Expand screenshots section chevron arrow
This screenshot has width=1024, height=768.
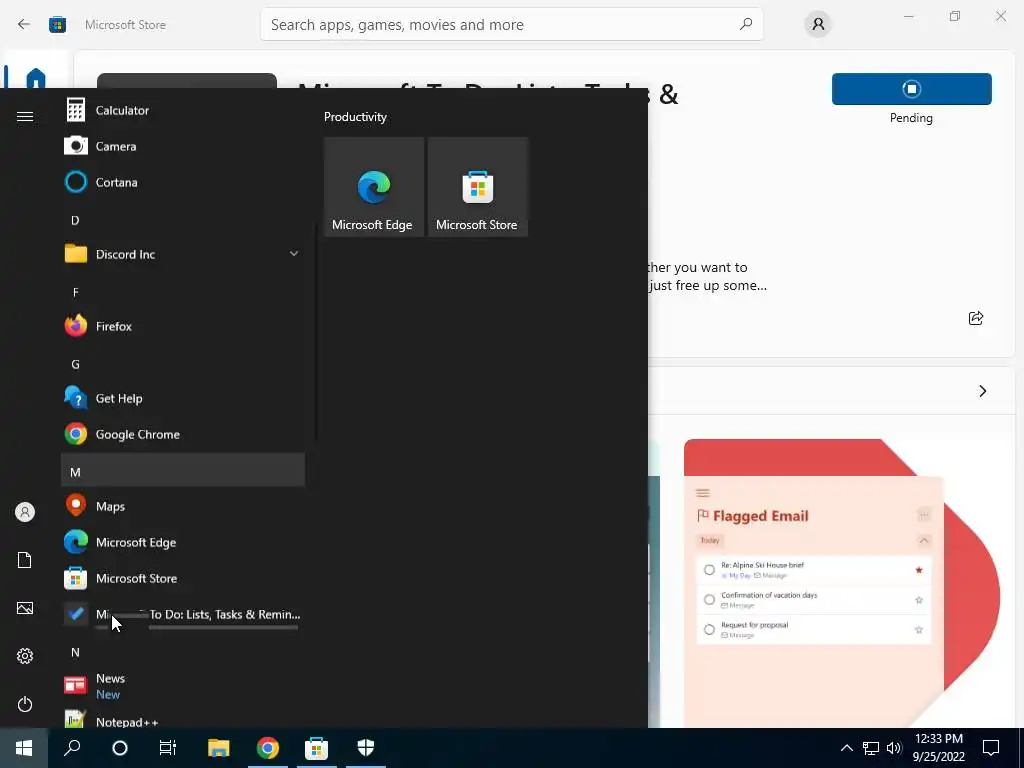coord(982,391)
